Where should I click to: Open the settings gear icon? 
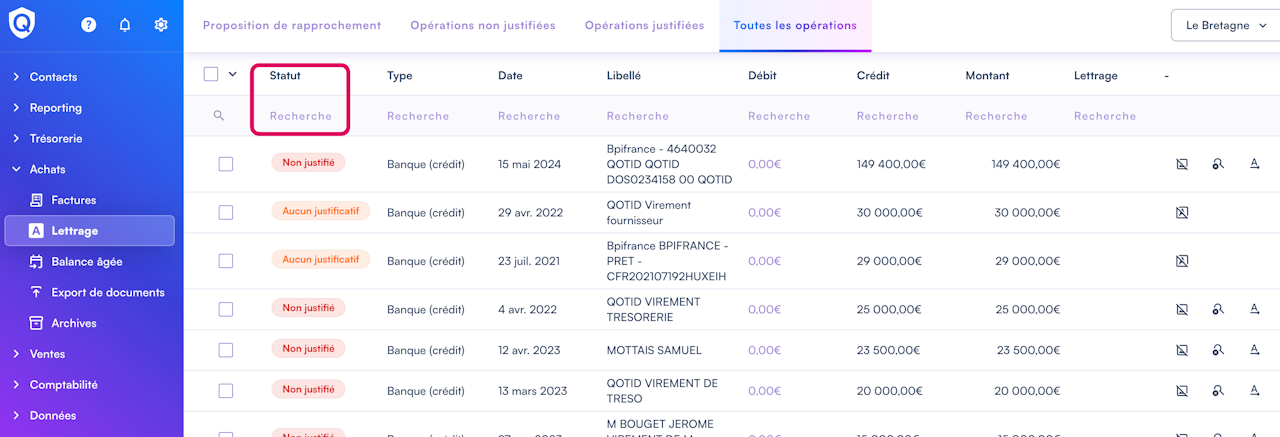(161, 25)
